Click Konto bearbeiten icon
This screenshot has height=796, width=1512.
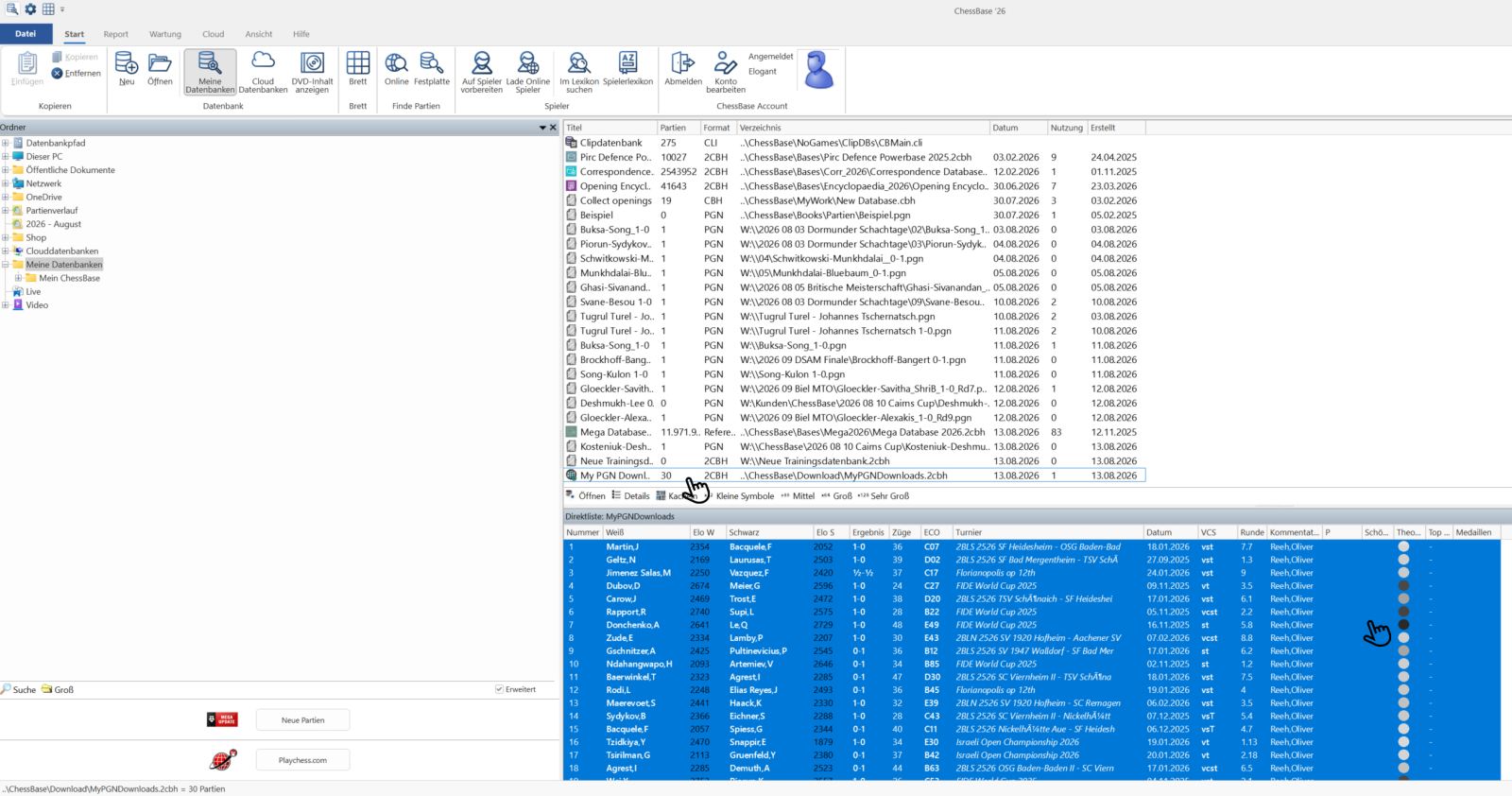pyautogui.click(x=726, y=73)
